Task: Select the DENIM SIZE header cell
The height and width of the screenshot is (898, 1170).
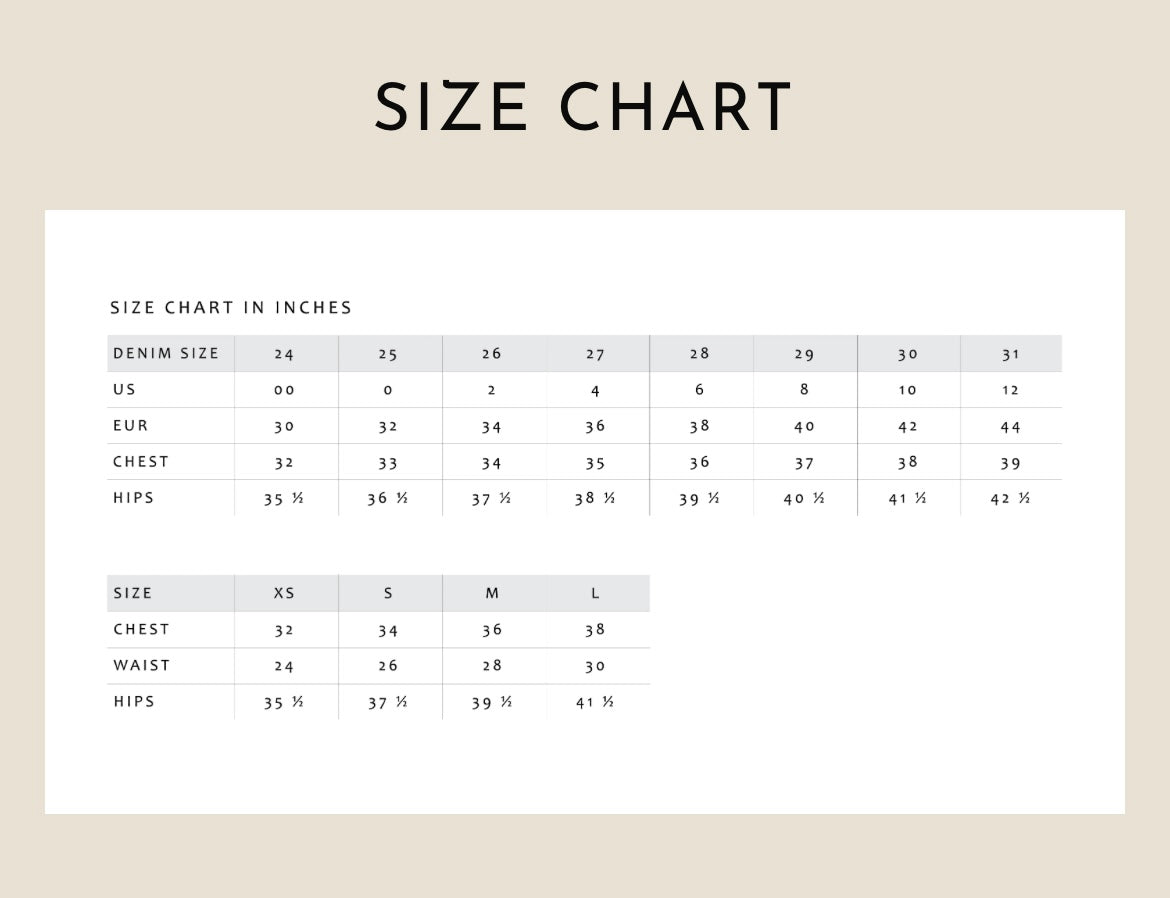Action: coord(166,354)
